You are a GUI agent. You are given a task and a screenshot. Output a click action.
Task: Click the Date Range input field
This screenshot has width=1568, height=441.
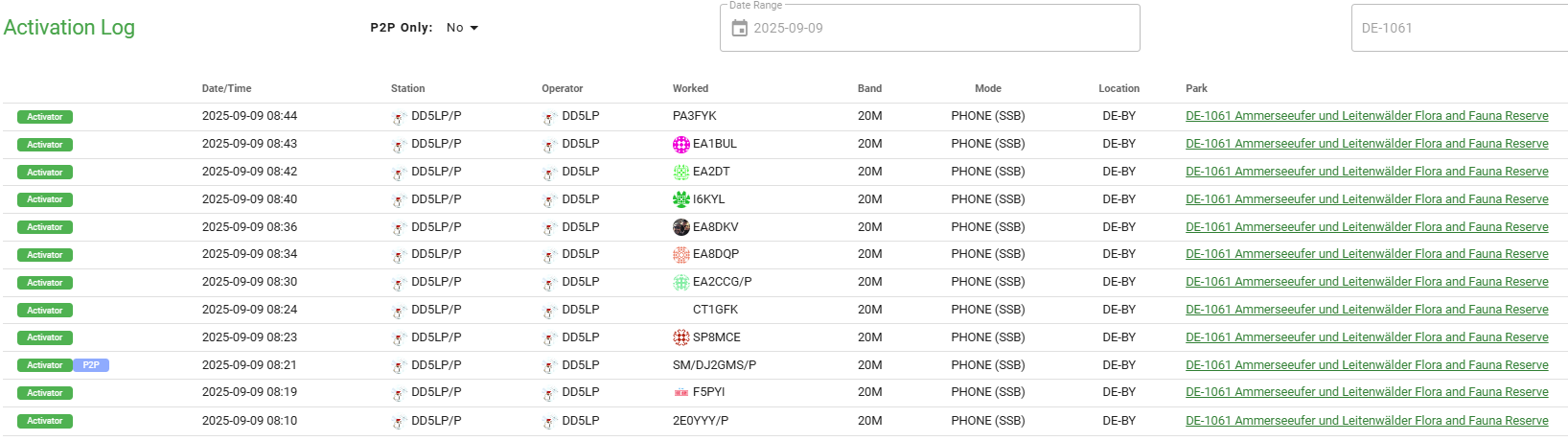coord(939,28)
